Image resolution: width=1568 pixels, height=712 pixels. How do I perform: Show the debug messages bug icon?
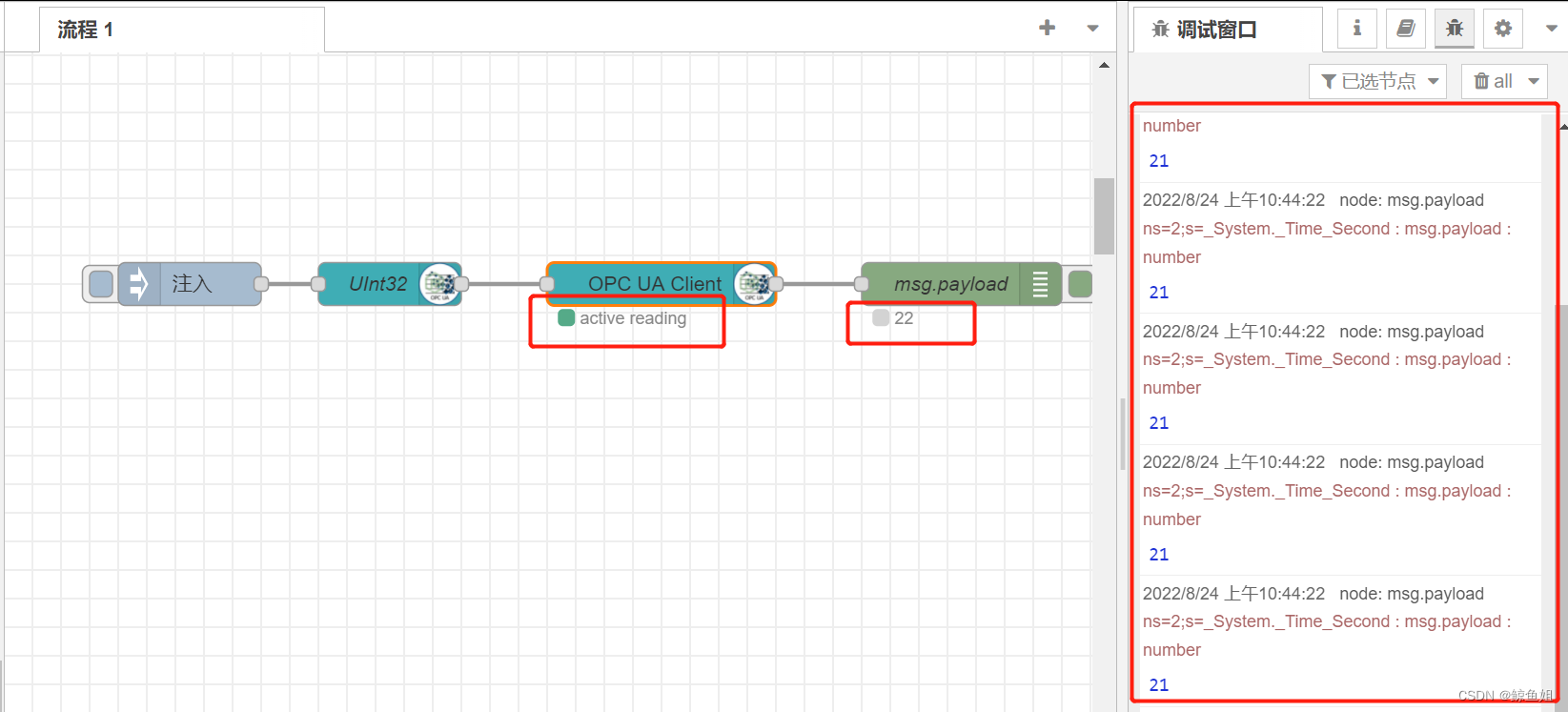click(x=1455, y=29)
